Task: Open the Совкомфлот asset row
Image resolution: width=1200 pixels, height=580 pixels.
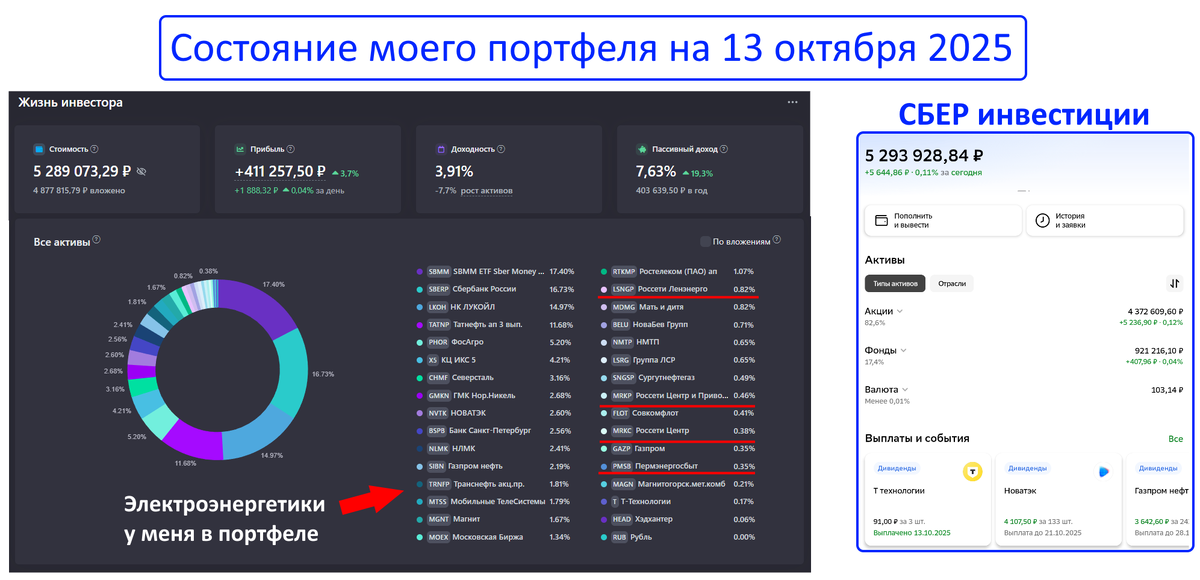Action: coord(677,413)
